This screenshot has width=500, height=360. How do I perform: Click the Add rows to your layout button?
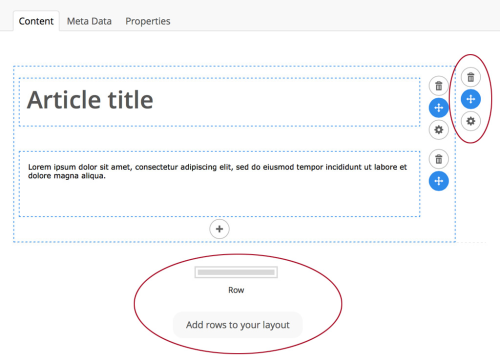[238, 325]
